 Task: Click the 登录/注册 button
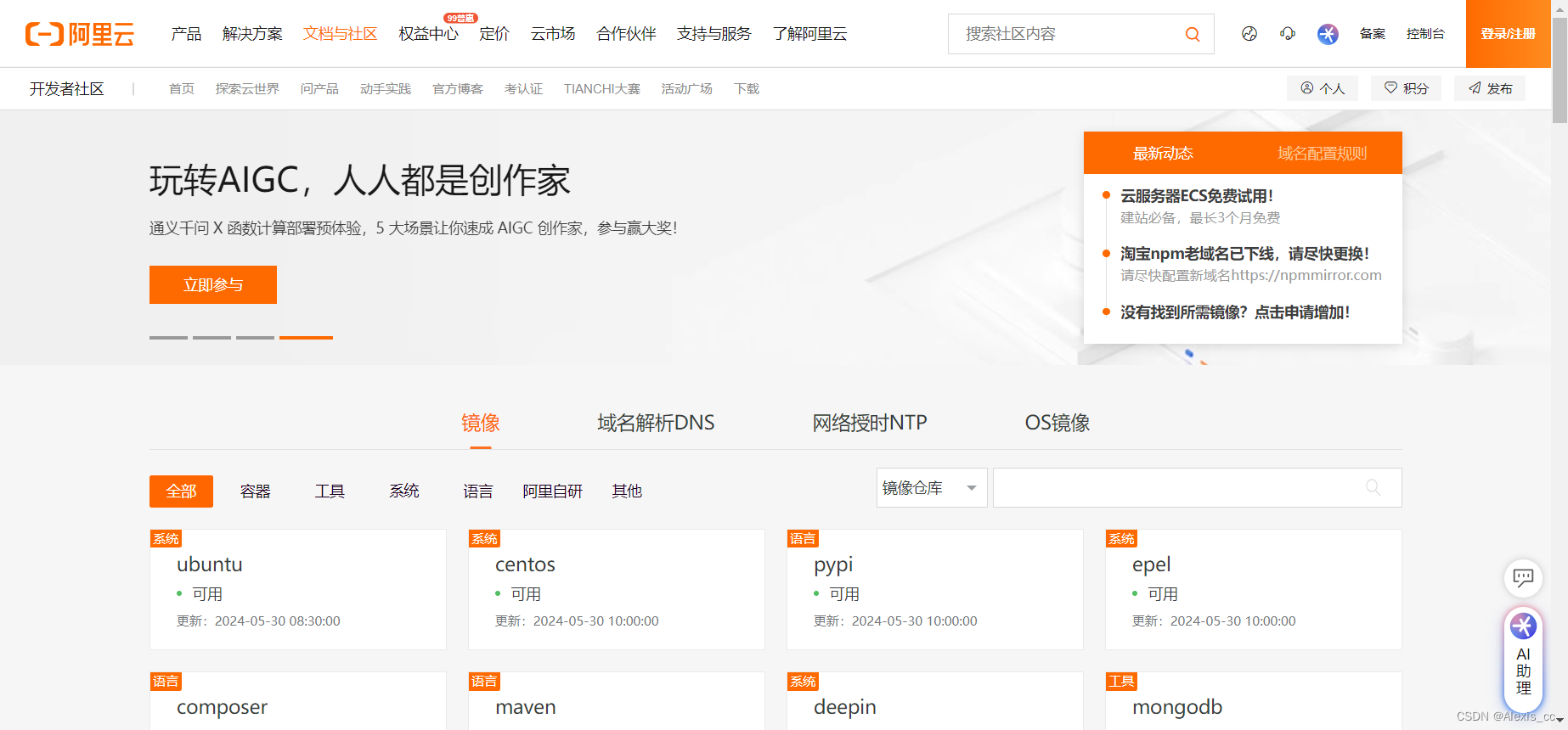tap(1508, 34)
